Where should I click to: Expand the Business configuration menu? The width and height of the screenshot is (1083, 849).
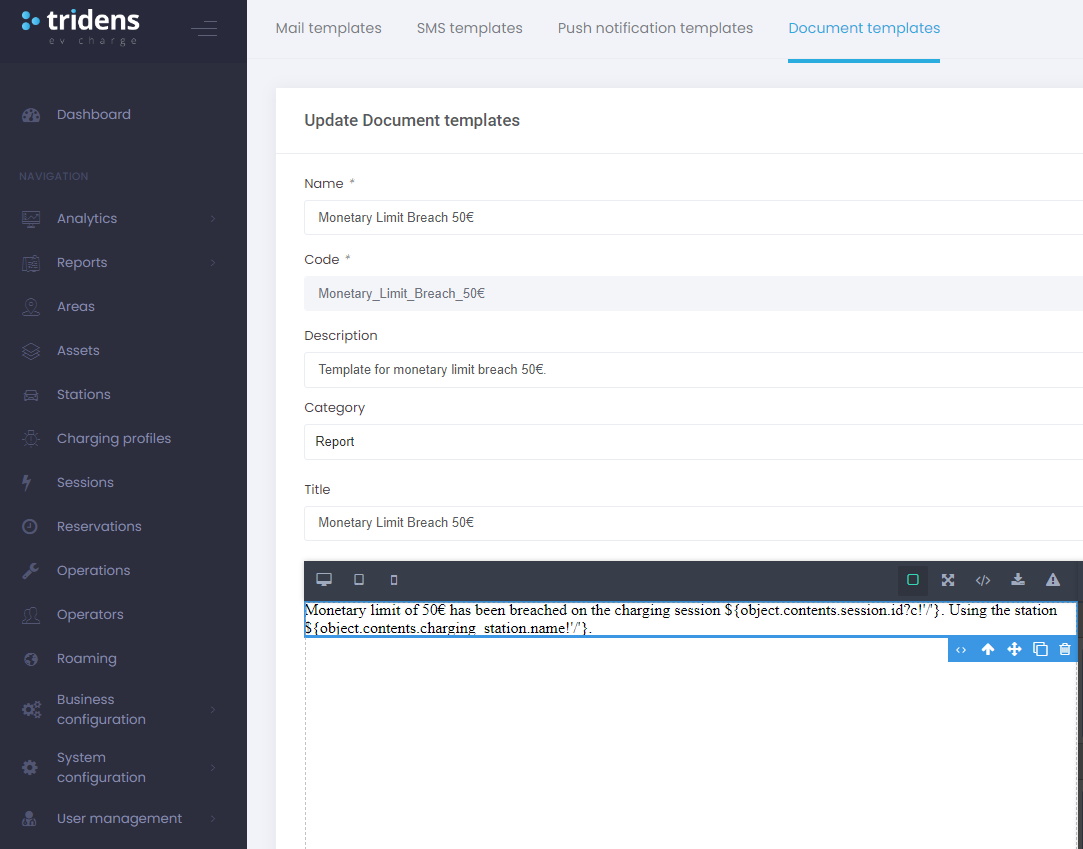pos(211,709)
